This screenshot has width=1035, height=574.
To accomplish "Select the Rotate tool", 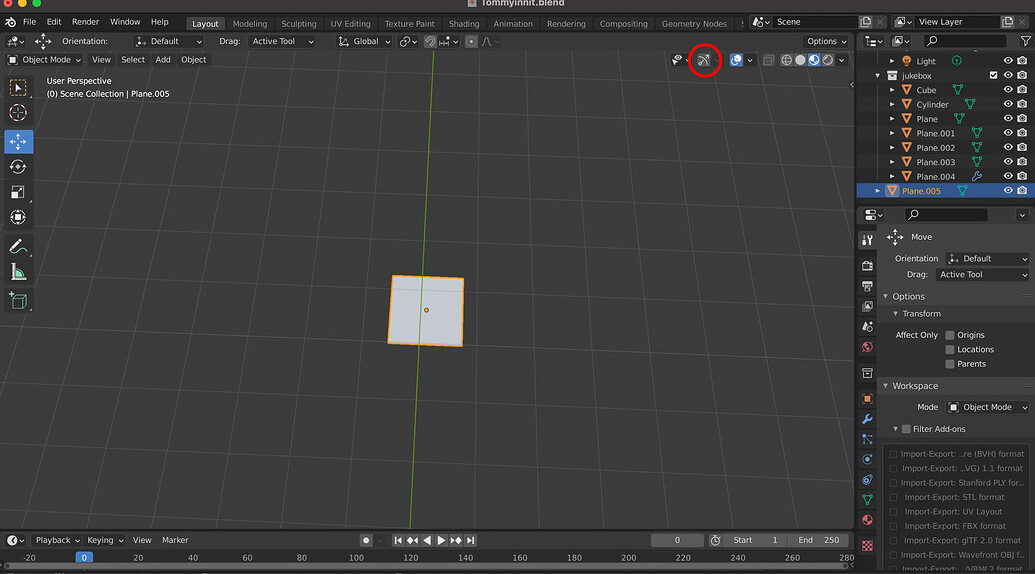I will tap(18, 166).
